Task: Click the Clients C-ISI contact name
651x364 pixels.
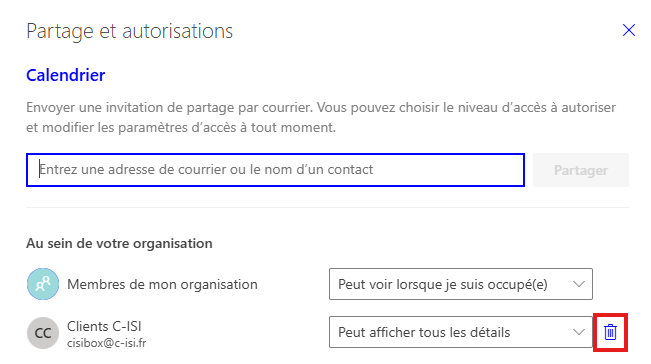Action: point(104,326)
